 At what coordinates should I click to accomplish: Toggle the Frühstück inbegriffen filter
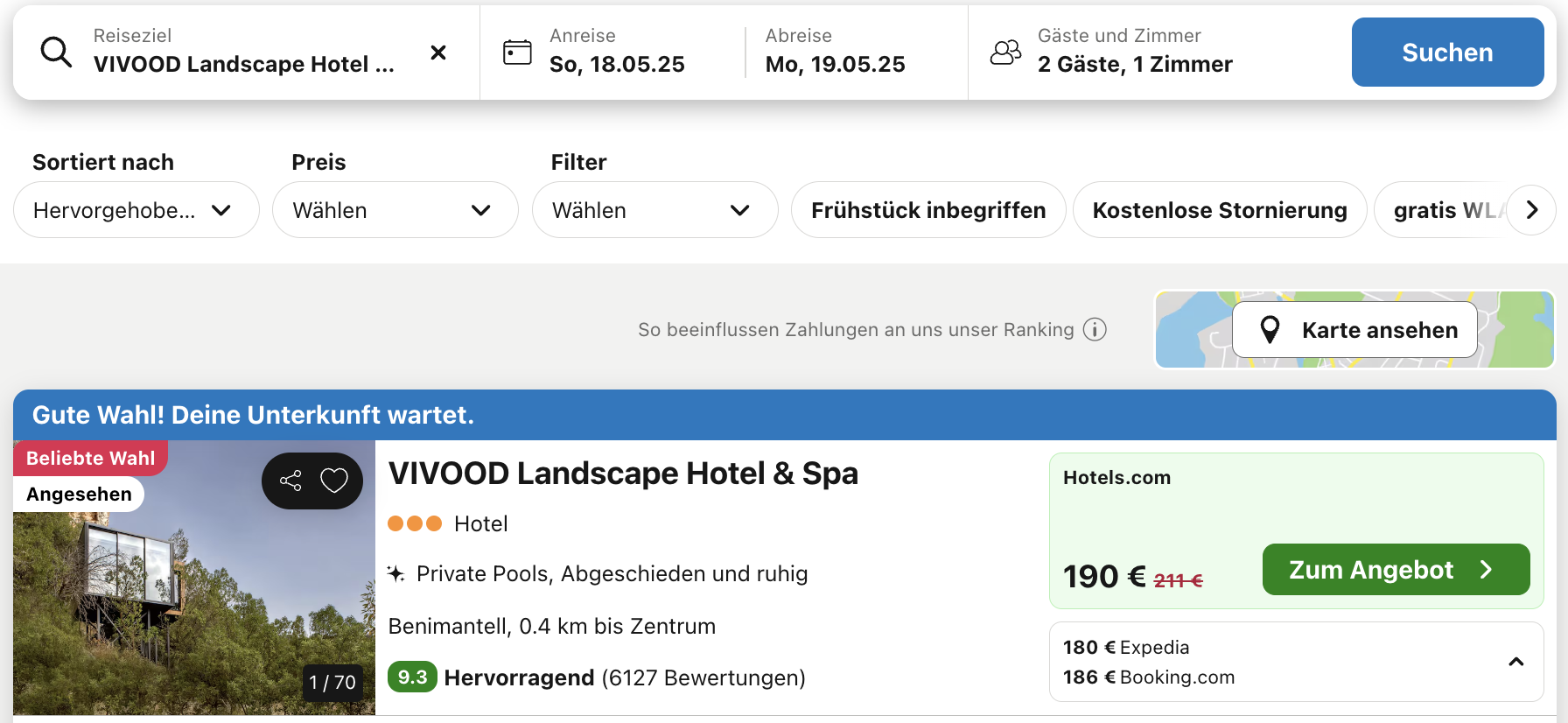[927, 210]
